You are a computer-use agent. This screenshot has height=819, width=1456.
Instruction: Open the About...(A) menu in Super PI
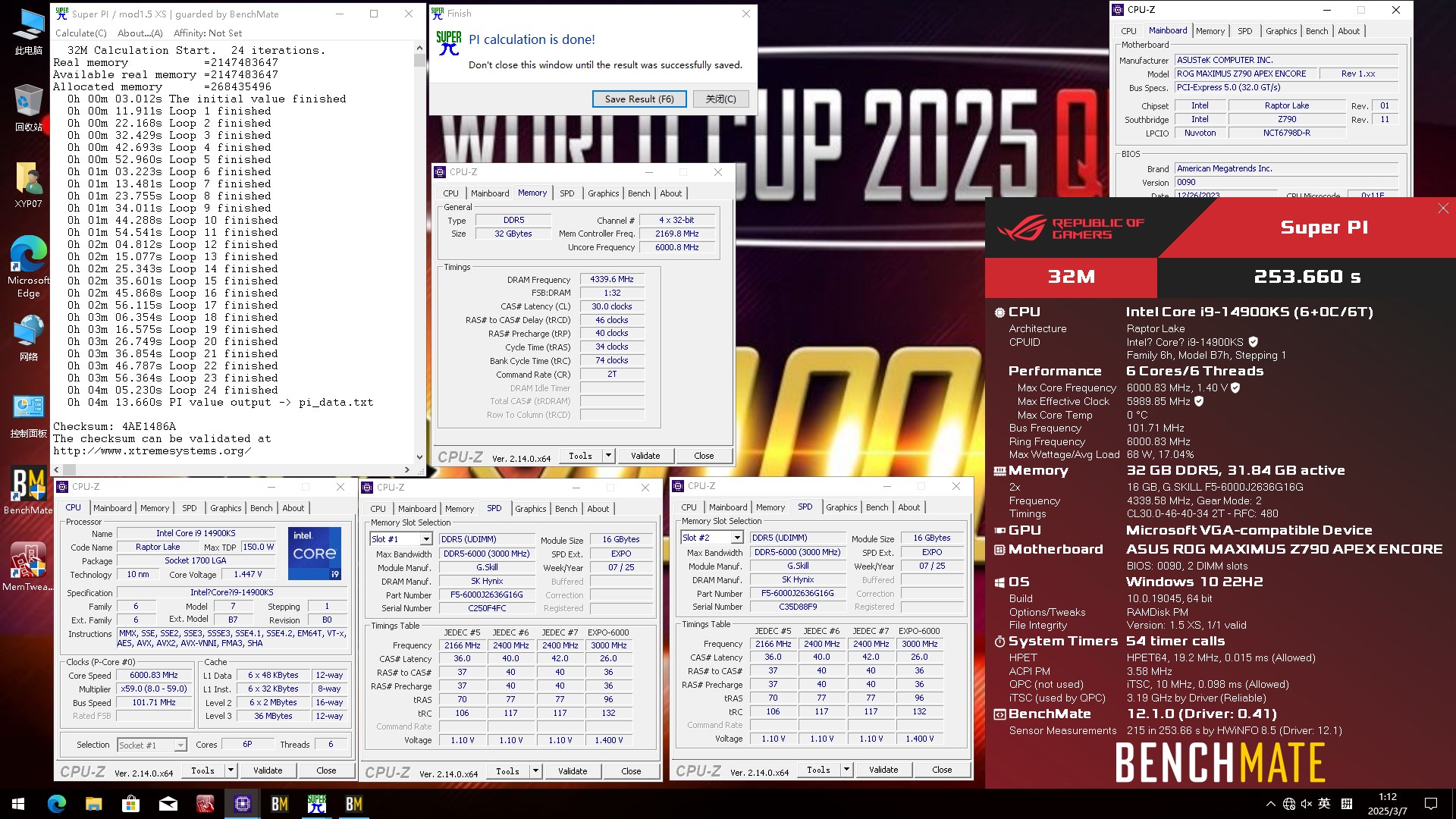[140, 33]
